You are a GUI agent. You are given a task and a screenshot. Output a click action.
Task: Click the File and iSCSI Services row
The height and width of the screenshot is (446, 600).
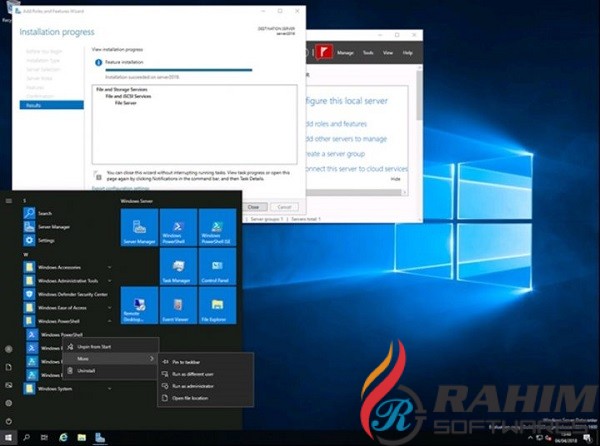pos(128,96)
